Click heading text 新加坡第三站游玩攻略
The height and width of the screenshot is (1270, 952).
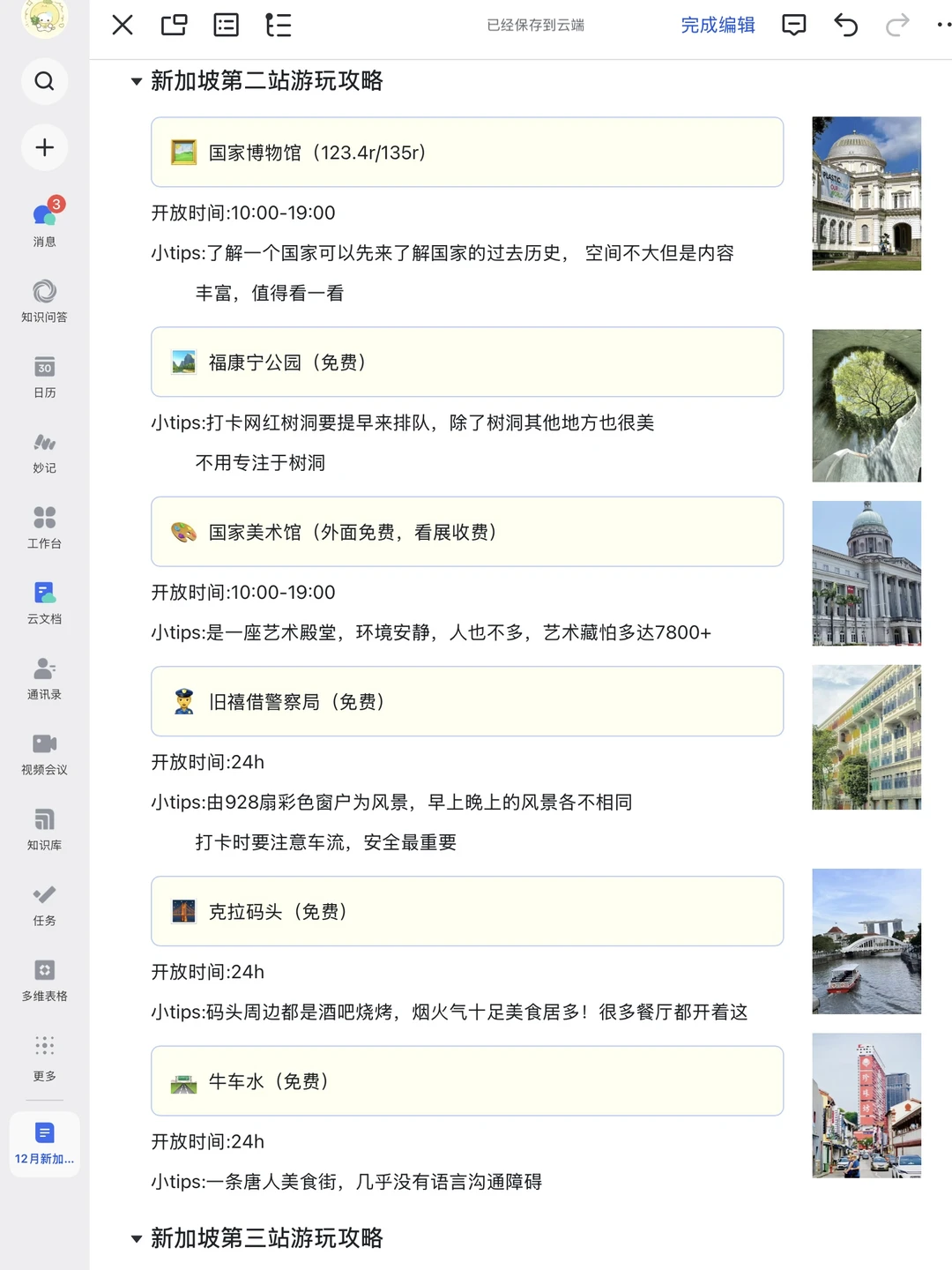[x=267, y=1238]
